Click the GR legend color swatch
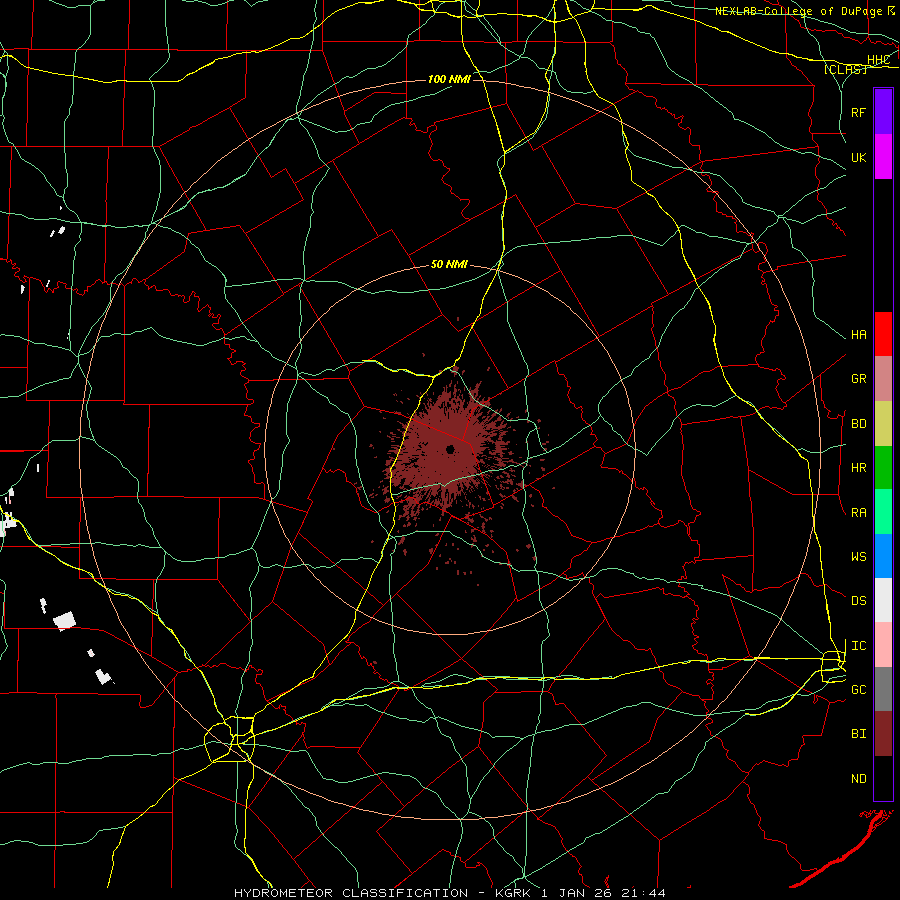 click(x=883, y=379)
